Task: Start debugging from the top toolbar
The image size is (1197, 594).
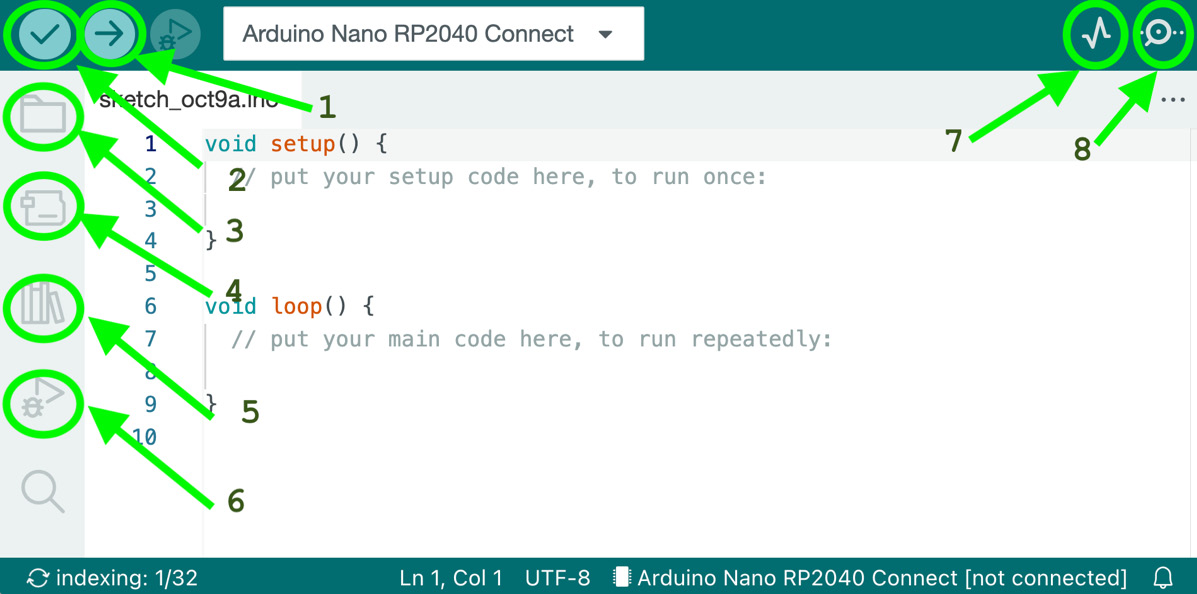Action: pos(175,34)
